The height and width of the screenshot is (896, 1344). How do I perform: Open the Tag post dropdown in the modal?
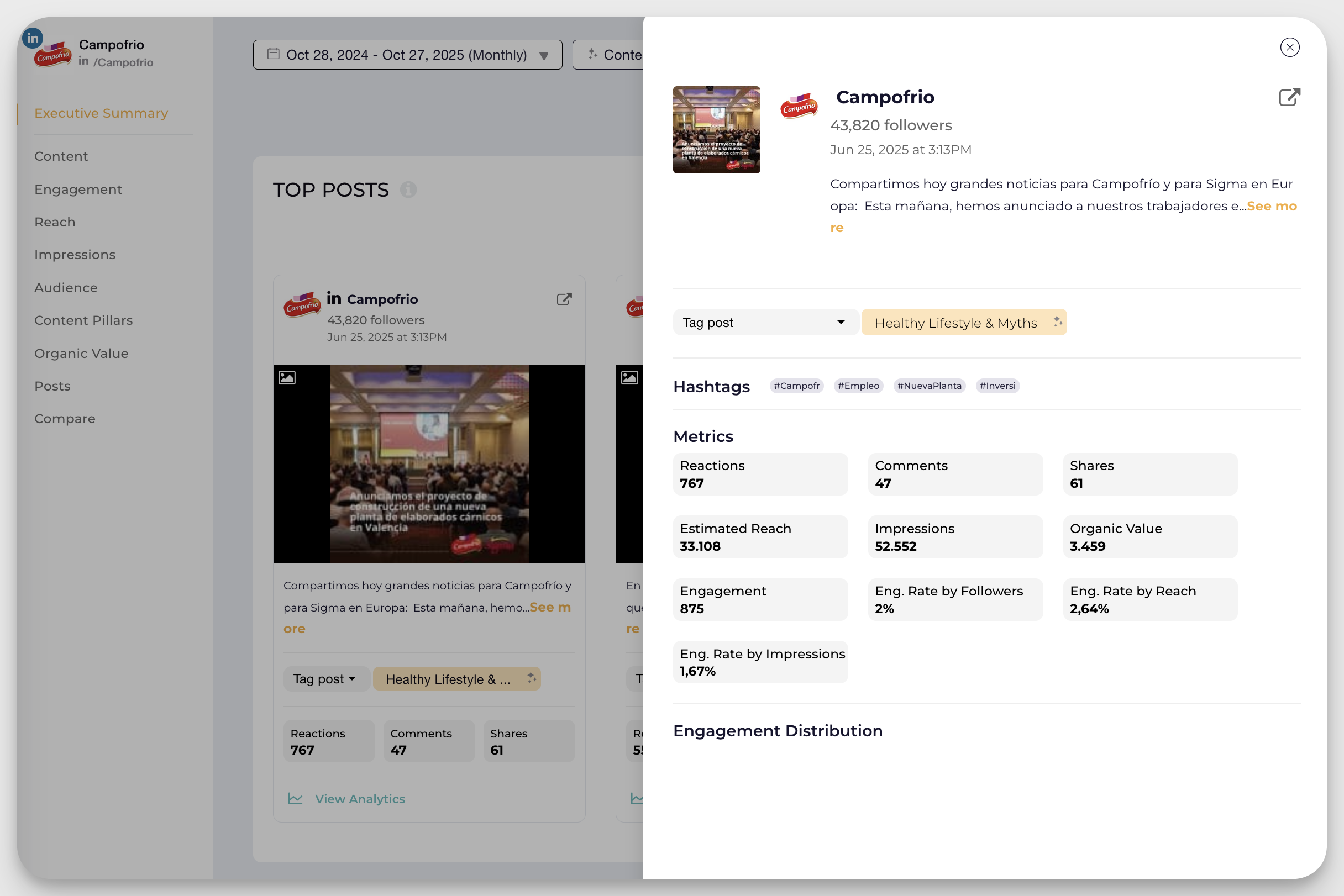tap(765, 321)
